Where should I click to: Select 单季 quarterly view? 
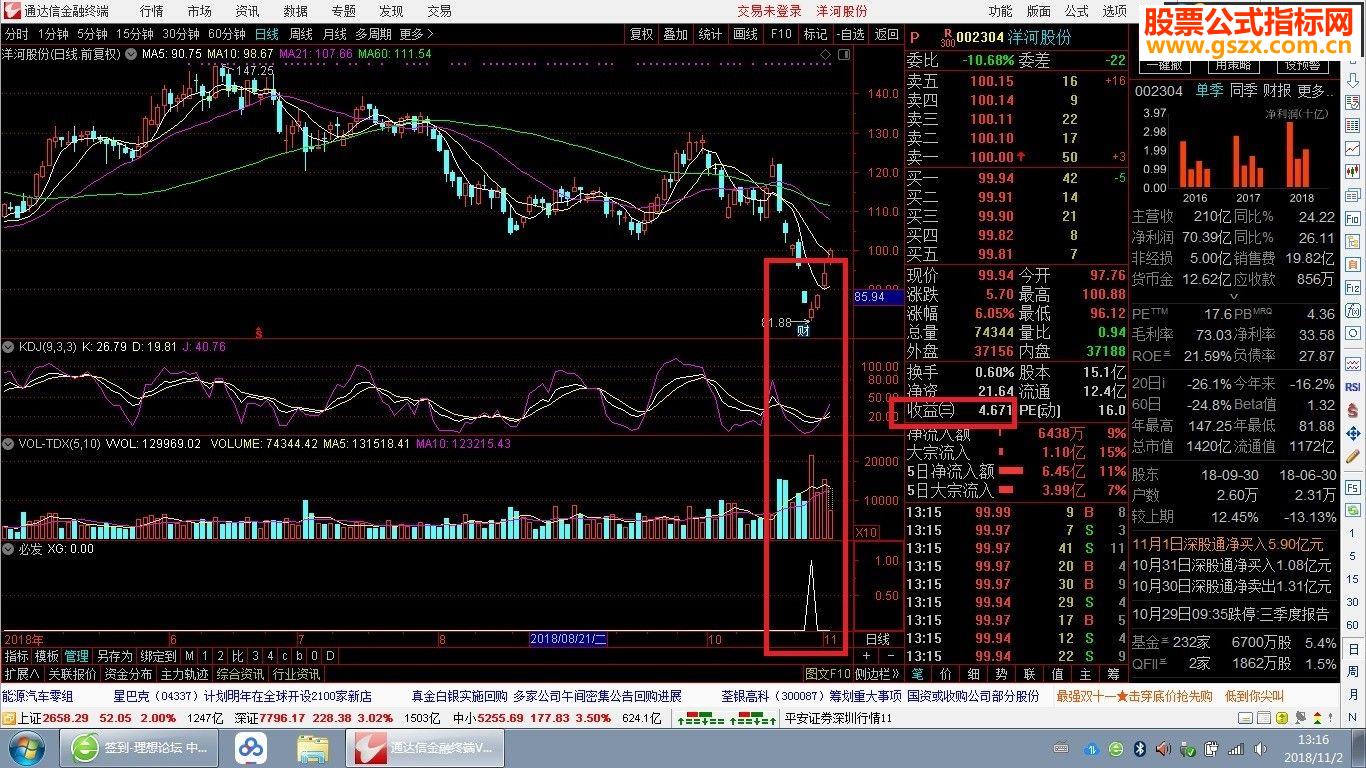pos(1208,90)
